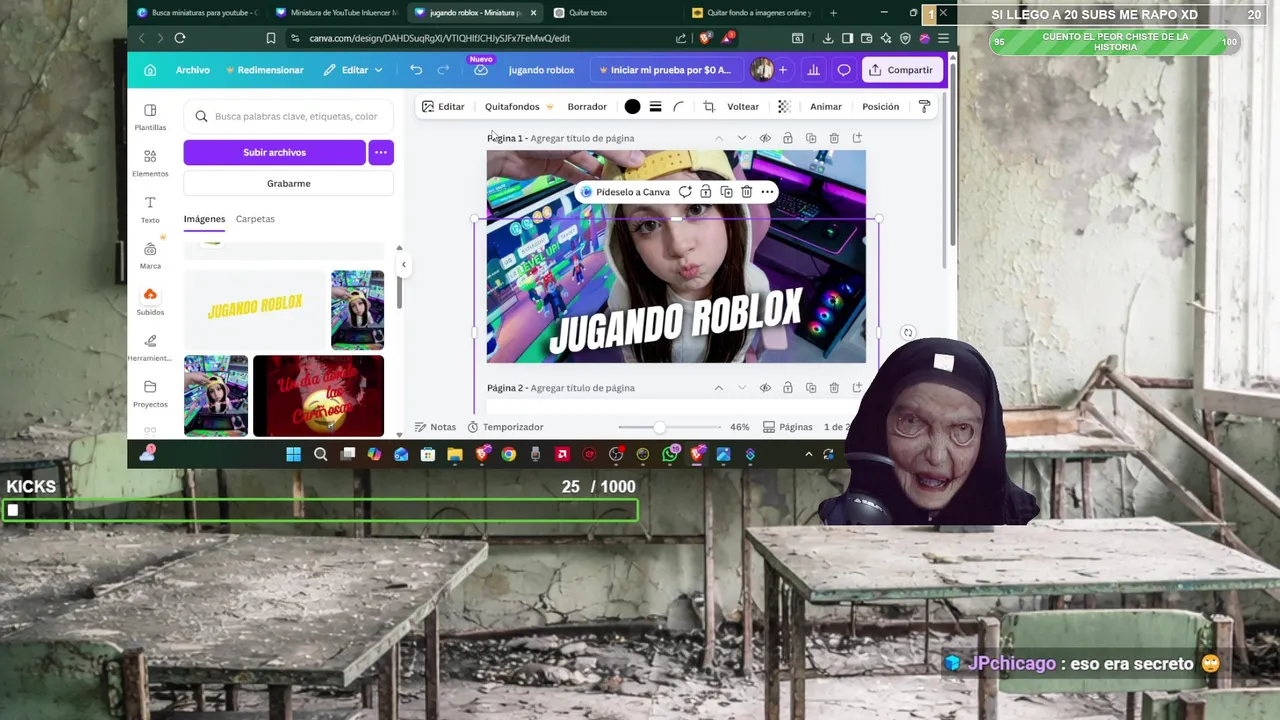Image resolution: width=1280 pixels, height=720 pixels.
Task: Switch to Quitar texto browser tab
Action: click(x=588, y=13)
